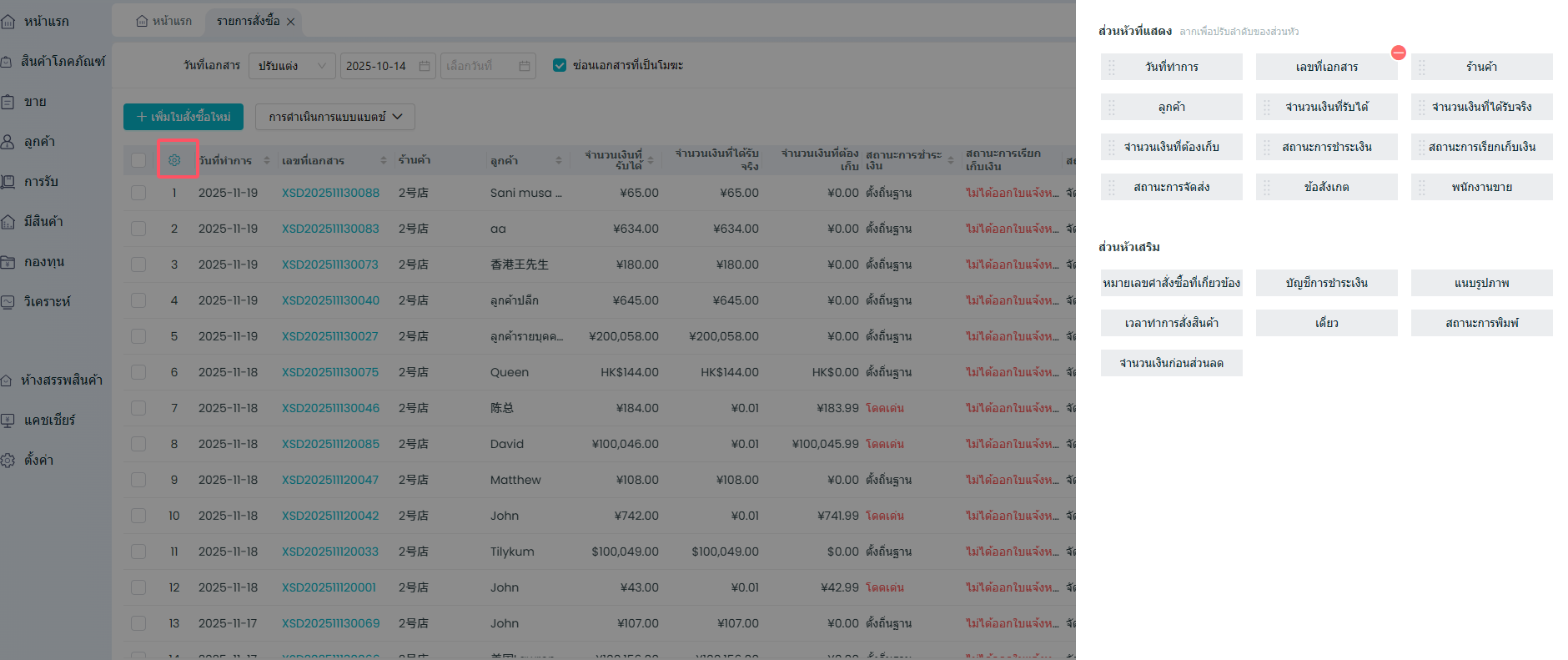Click the วิเคราะห์ analysis icon in sidebar

(8, 302)
